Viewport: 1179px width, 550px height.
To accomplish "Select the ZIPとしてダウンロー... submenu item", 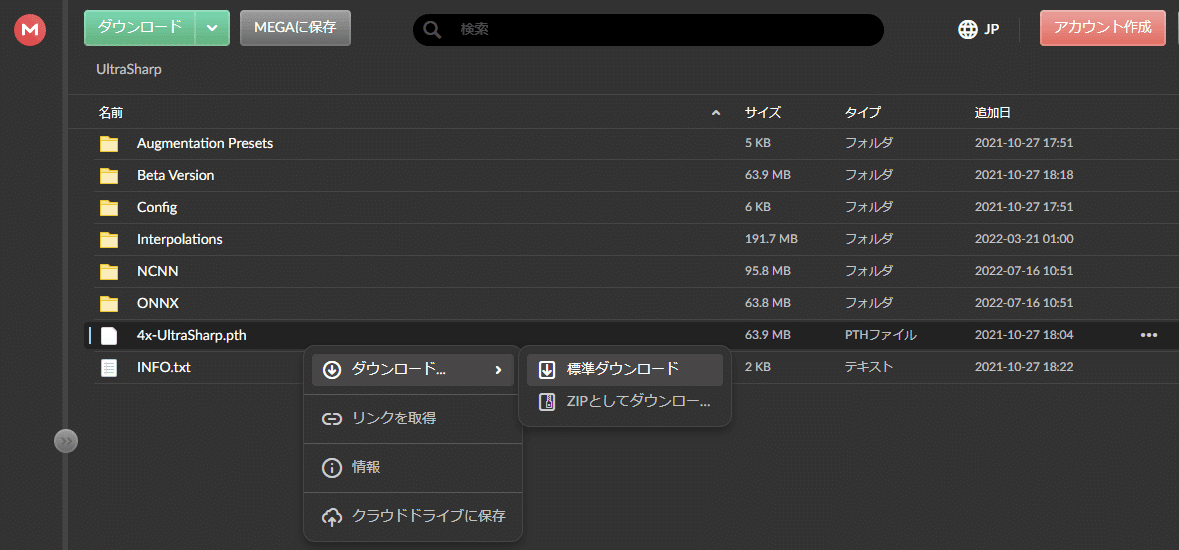I will tap(625, 402).
